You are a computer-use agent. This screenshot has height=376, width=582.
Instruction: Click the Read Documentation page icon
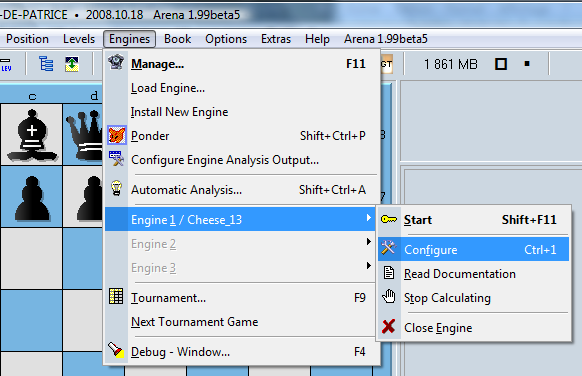[389, 272]
